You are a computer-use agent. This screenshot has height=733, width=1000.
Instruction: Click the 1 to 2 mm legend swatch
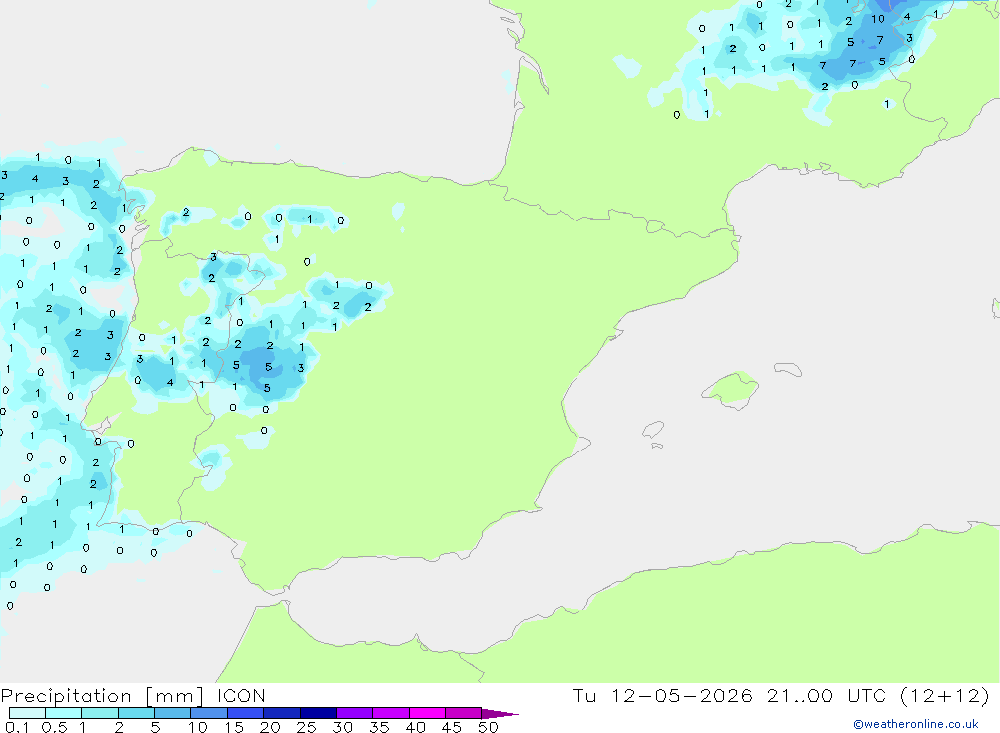99,713
